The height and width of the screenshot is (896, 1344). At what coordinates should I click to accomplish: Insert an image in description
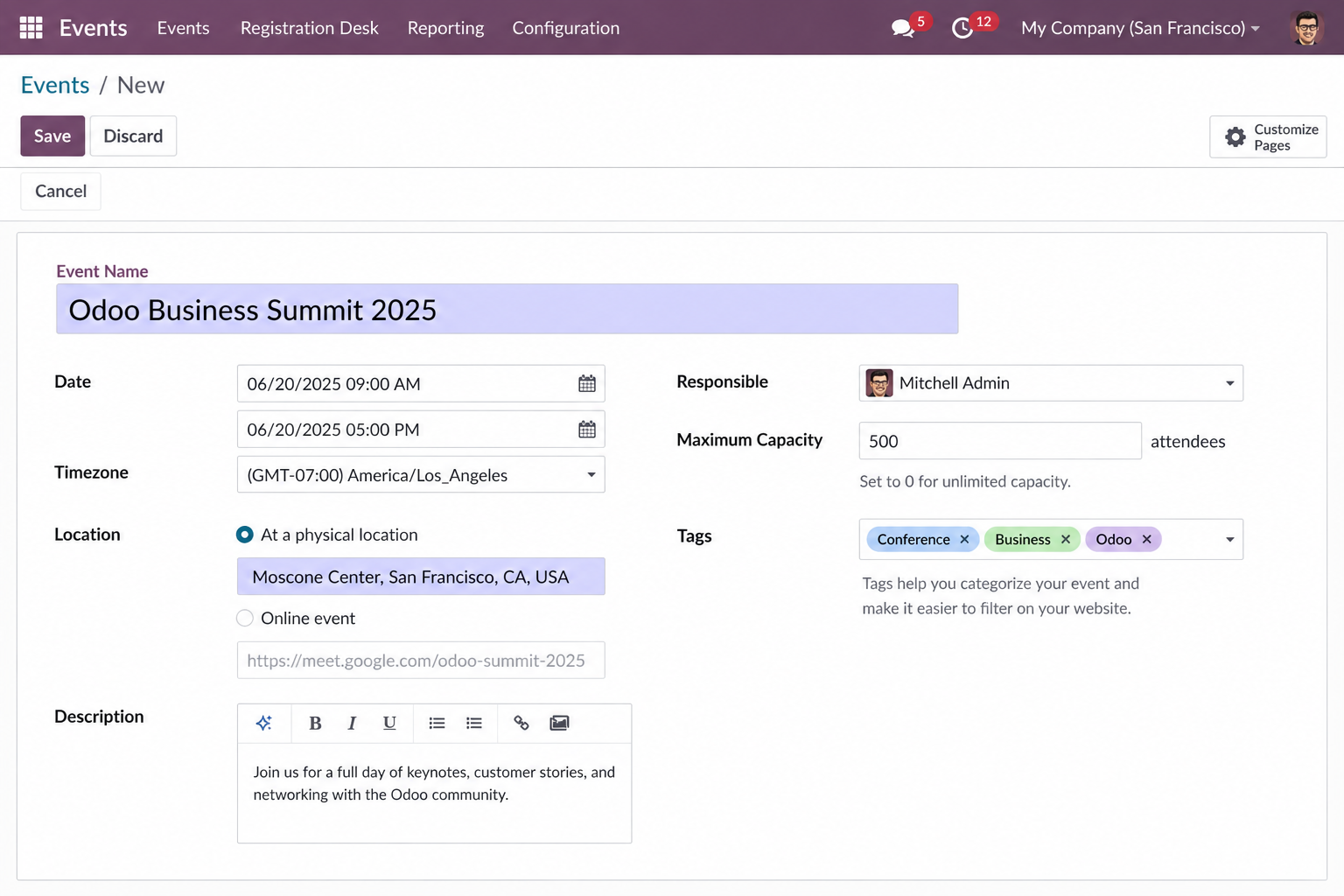coord(559,723)
